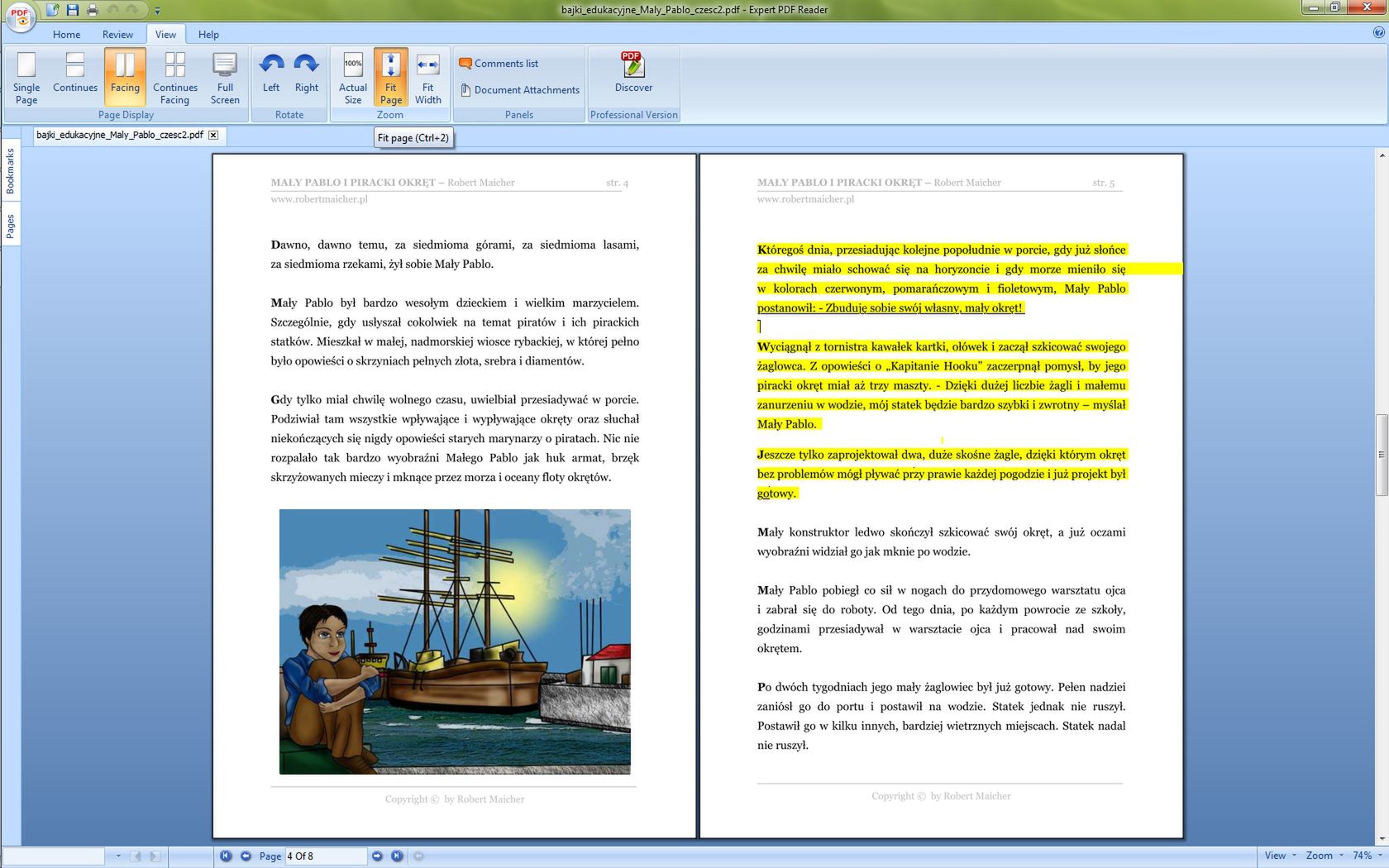Click the paragraph starting 'Dawno, dawno temu'
Viewport: 1389px width, 868px height.
(455, 255)
